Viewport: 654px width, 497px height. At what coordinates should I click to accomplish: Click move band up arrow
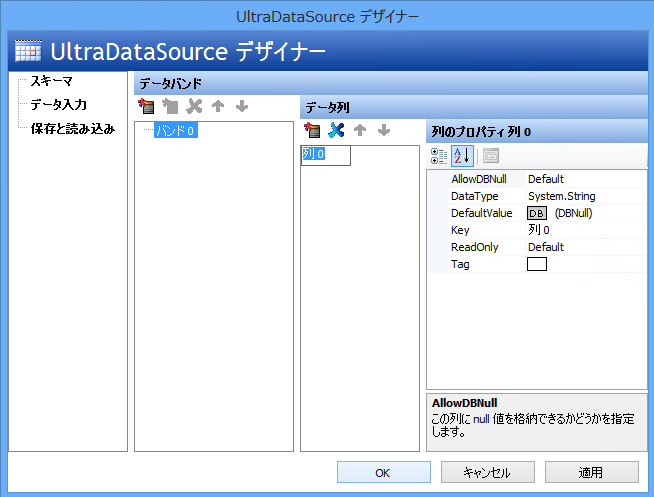pyautogui.click(x=218, y=106)
